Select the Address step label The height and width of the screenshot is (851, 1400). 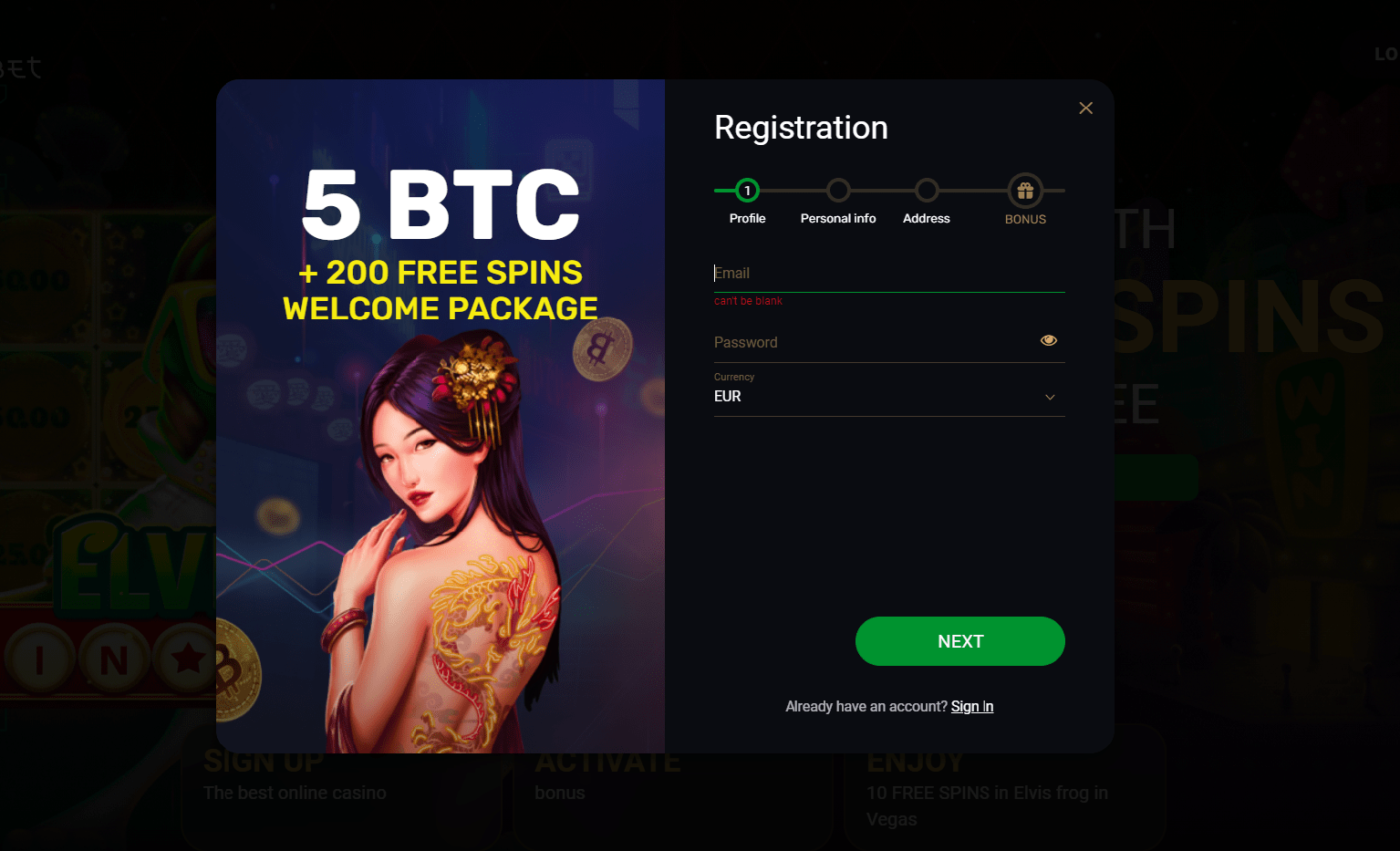tap(927, 218)
